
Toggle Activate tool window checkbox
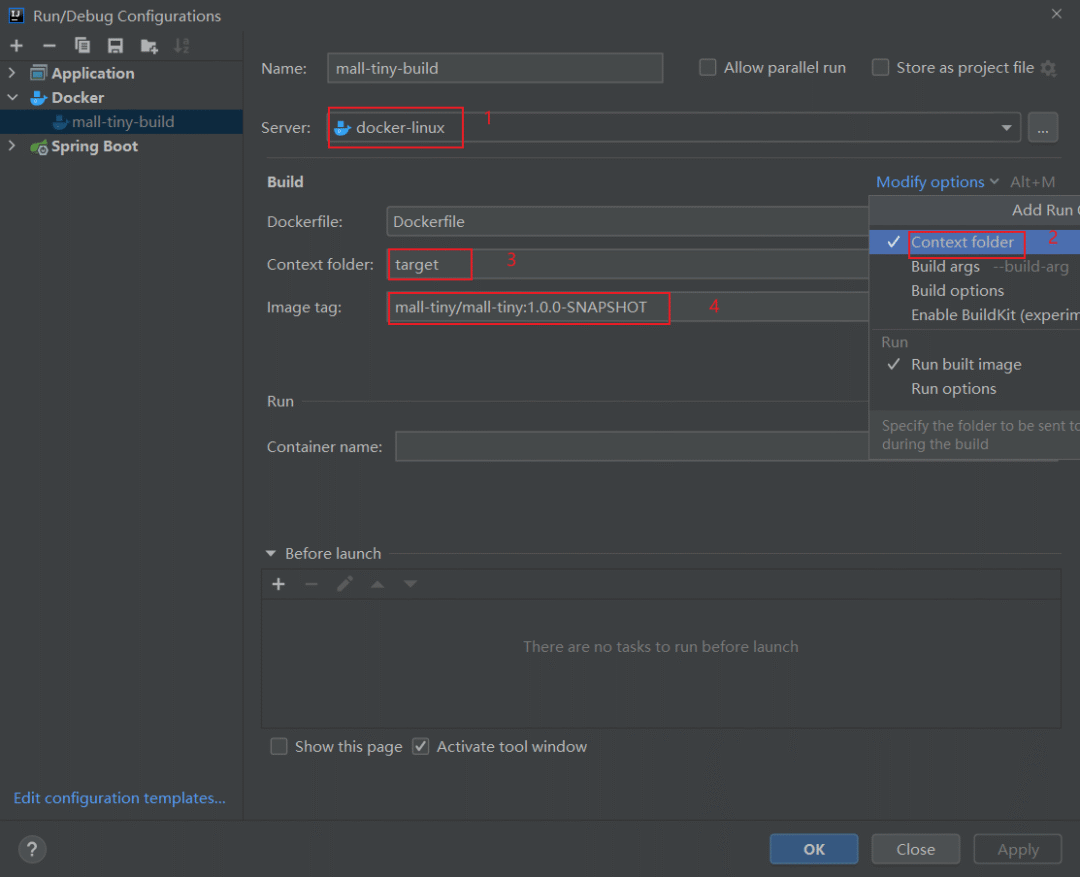tap(420, 746)
